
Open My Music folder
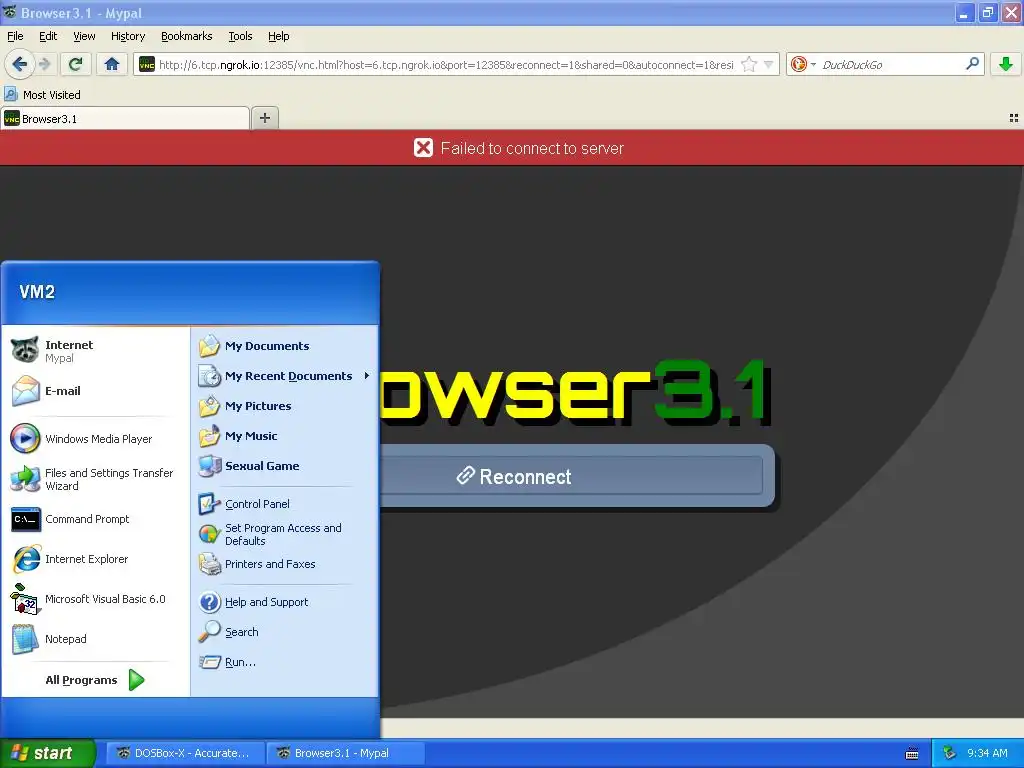pyautogui.click(x=285, y=436)
